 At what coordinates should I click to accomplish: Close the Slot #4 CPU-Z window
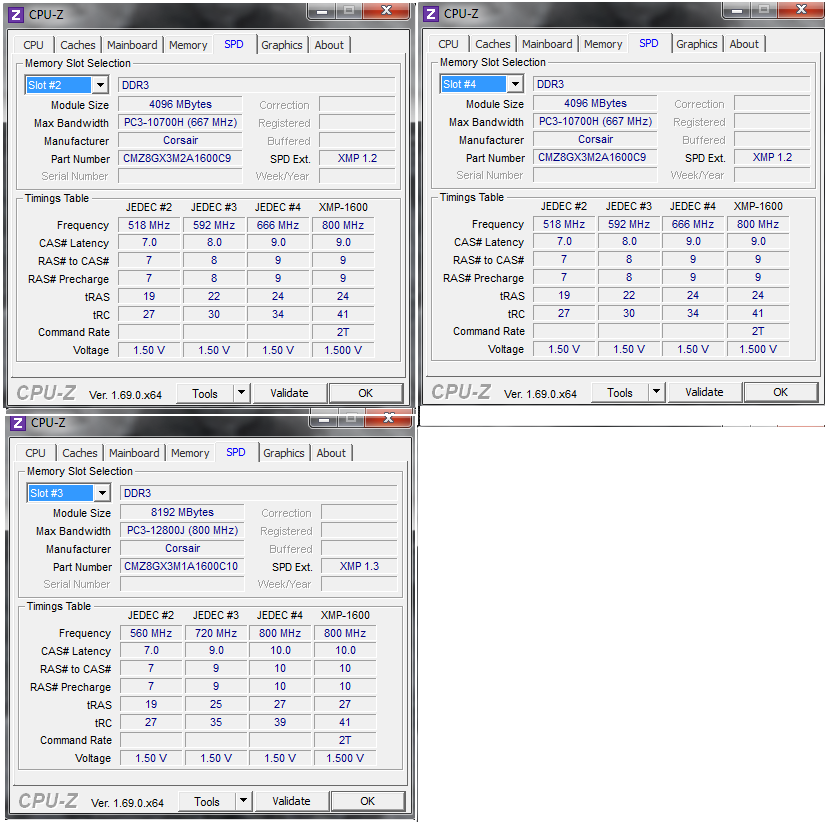pyautogui.click(x=801, y=9)
